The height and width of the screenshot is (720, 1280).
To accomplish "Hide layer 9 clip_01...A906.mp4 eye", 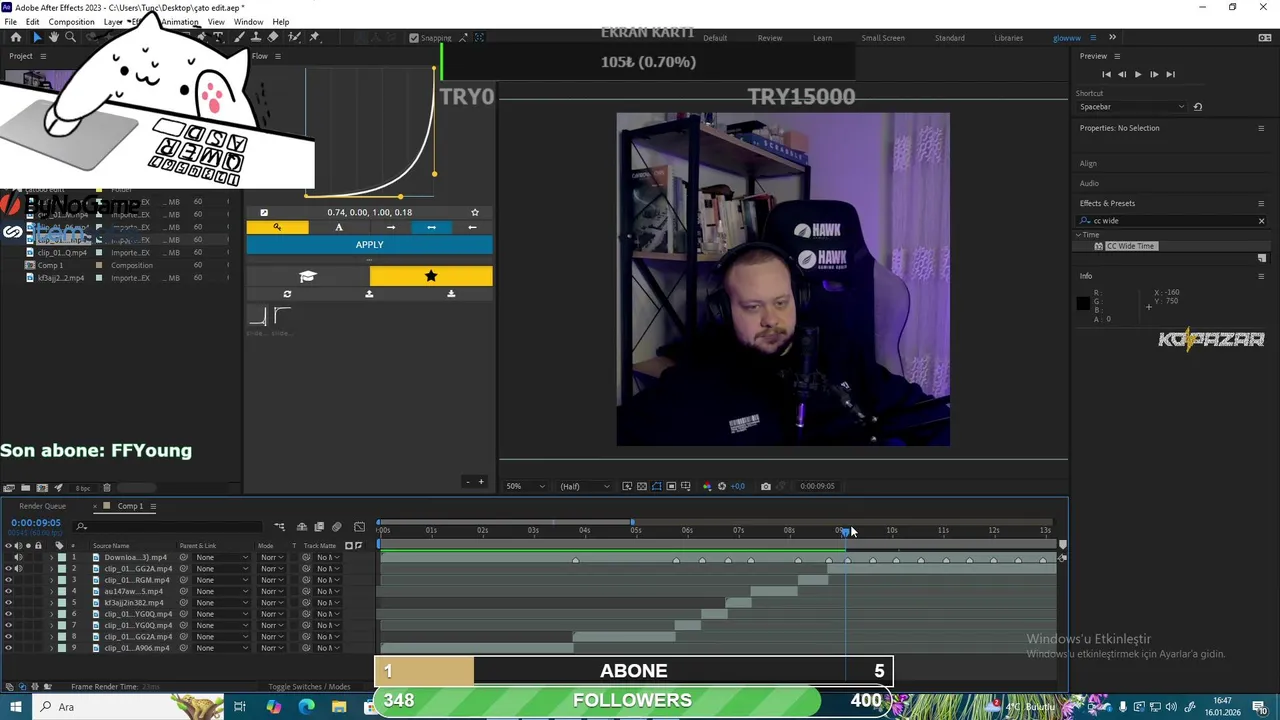I will point(8,648).
